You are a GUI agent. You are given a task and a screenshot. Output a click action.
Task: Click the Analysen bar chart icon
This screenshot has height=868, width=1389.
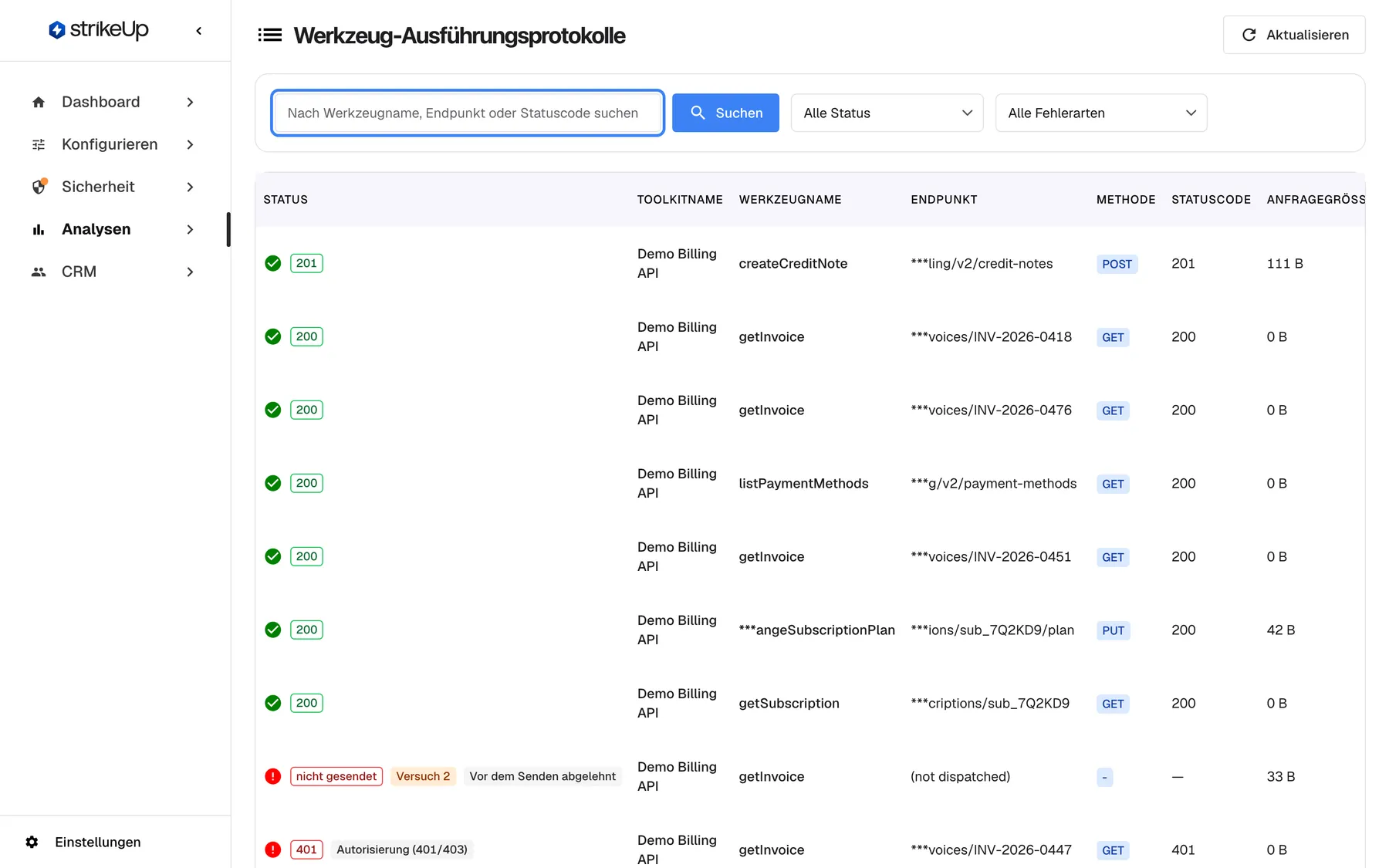(x=39, y=229)
